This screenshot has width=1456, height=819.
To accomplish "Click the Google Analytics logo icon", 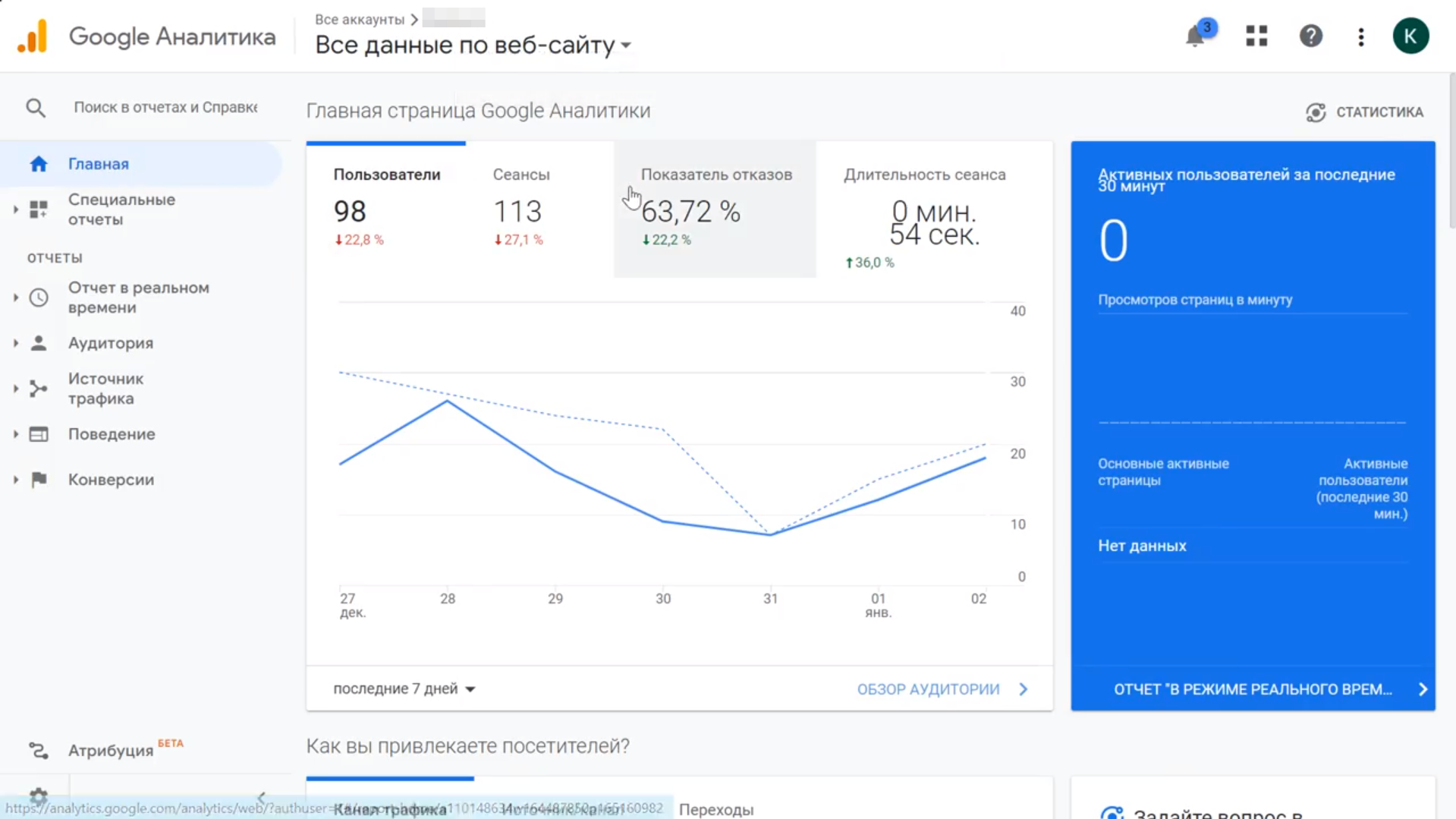I will (32, 36).
